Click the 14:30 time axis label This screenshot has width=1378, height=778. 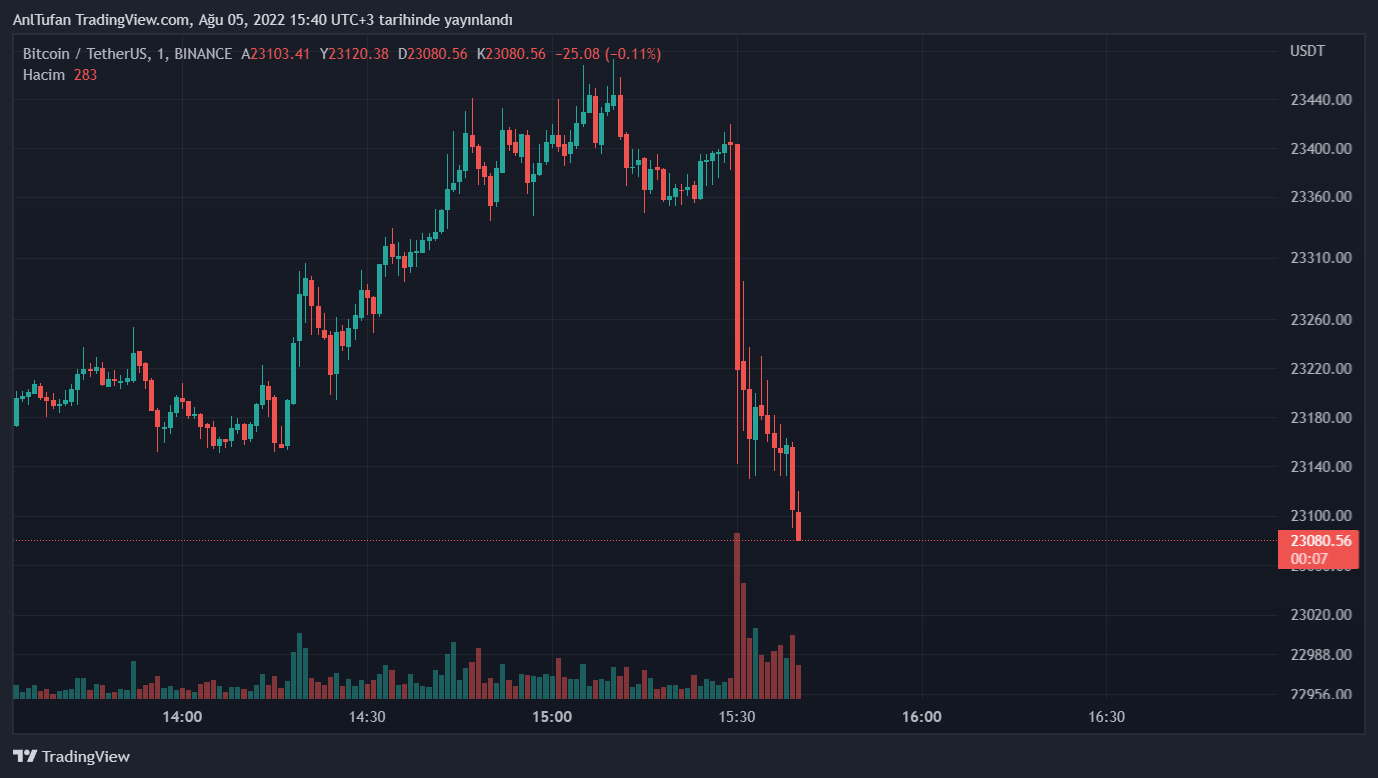pyautogui.click(x=367, y=717)
